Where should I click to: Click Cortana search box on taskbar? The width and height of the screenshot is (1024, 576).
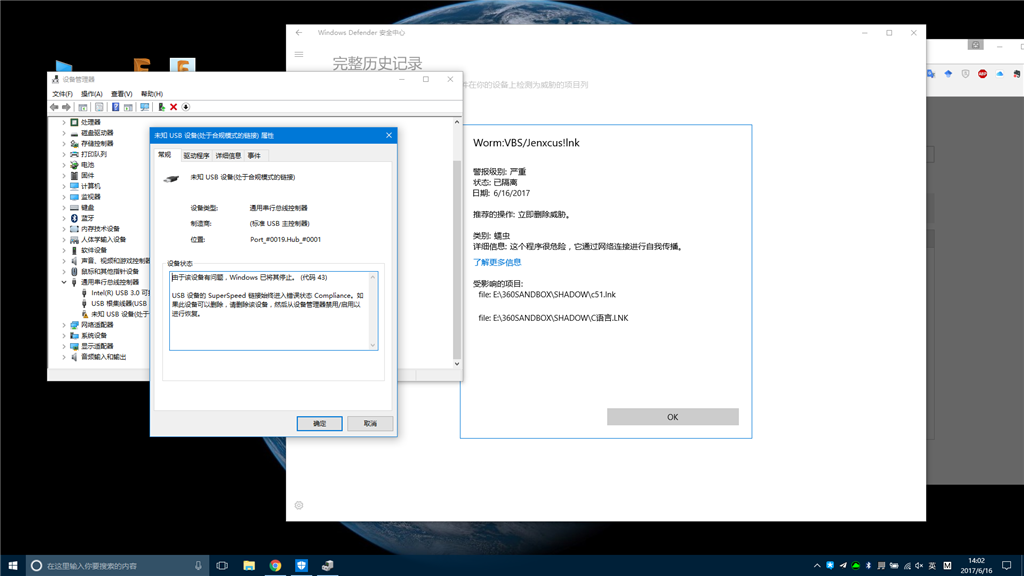[x=118, y=566]
